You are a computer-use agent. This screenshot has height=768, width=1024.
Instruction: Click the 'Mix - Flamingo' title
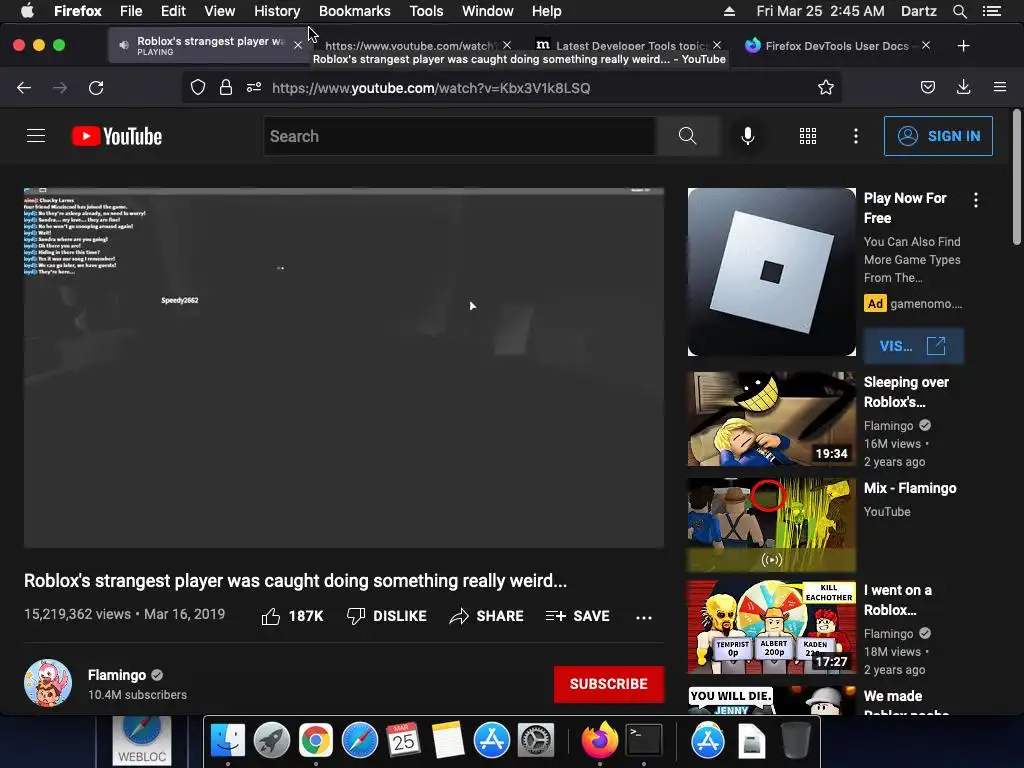tap(910, 488)
